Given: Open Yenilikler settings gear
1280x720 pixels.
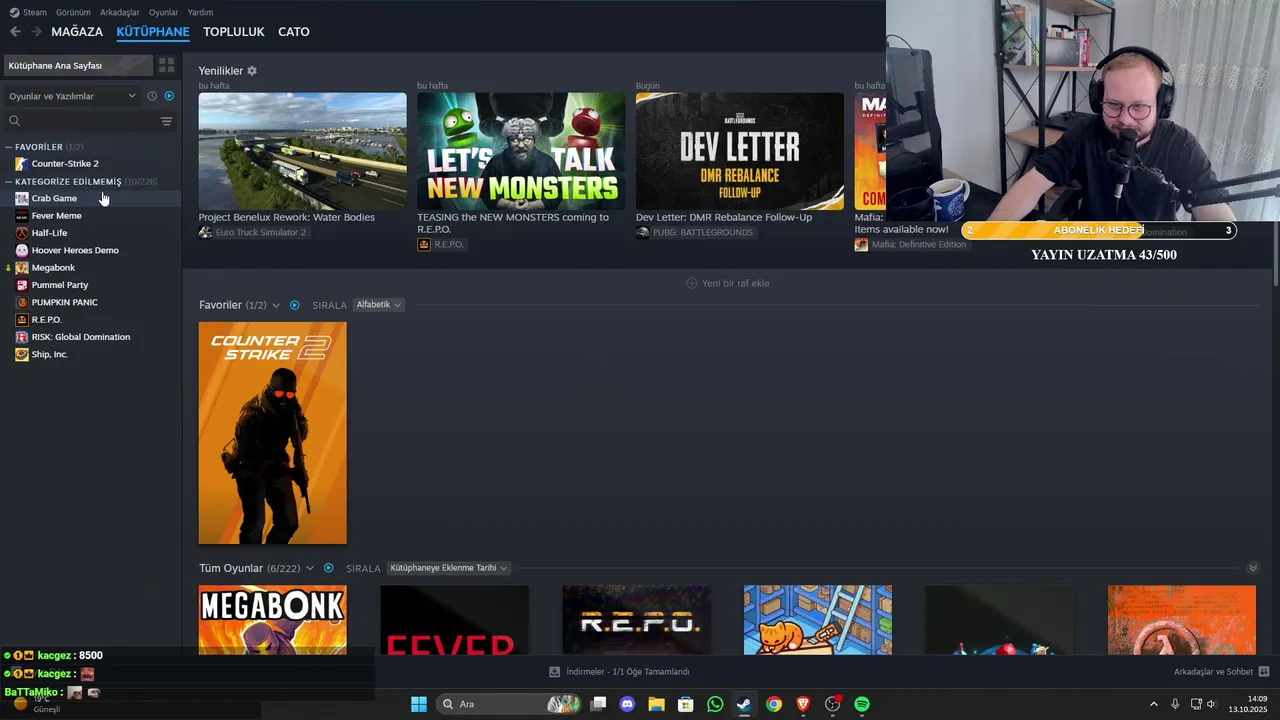Looking at the screenshot, I should point(252,71).
